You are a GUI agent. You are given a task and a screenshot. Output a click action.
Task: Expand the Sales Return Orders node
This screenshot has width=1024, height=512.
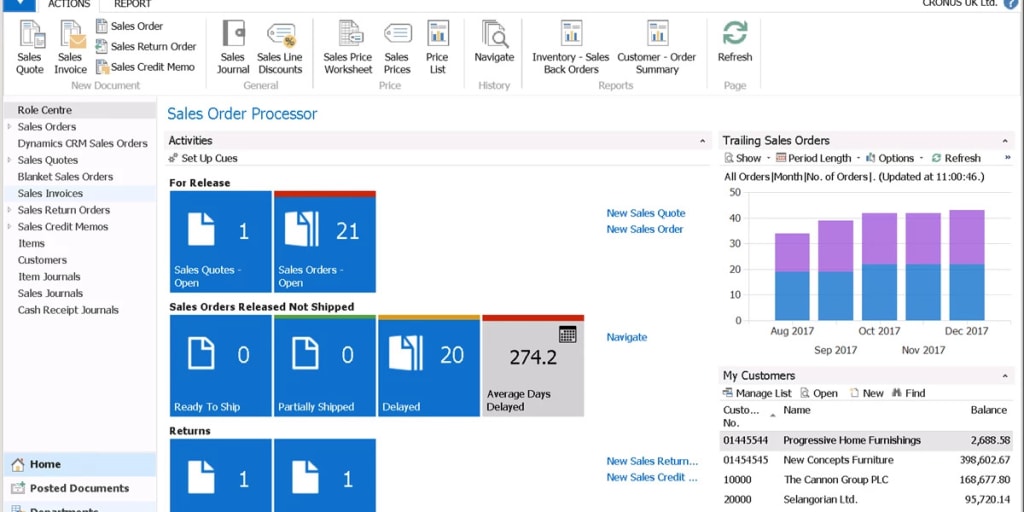[x=9, y=210]
